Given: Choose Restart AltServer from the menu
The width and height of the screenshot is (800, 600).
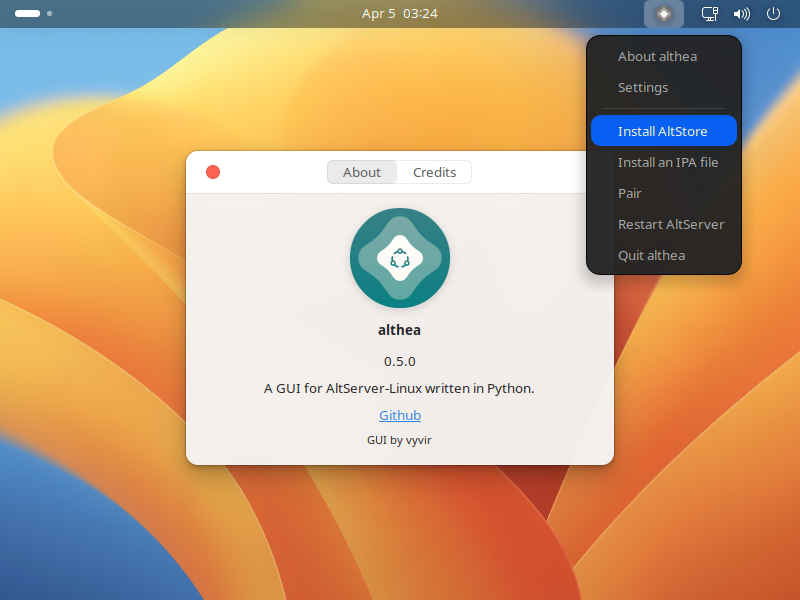Looking at the screenshot, I should click(x=671, y=224).
